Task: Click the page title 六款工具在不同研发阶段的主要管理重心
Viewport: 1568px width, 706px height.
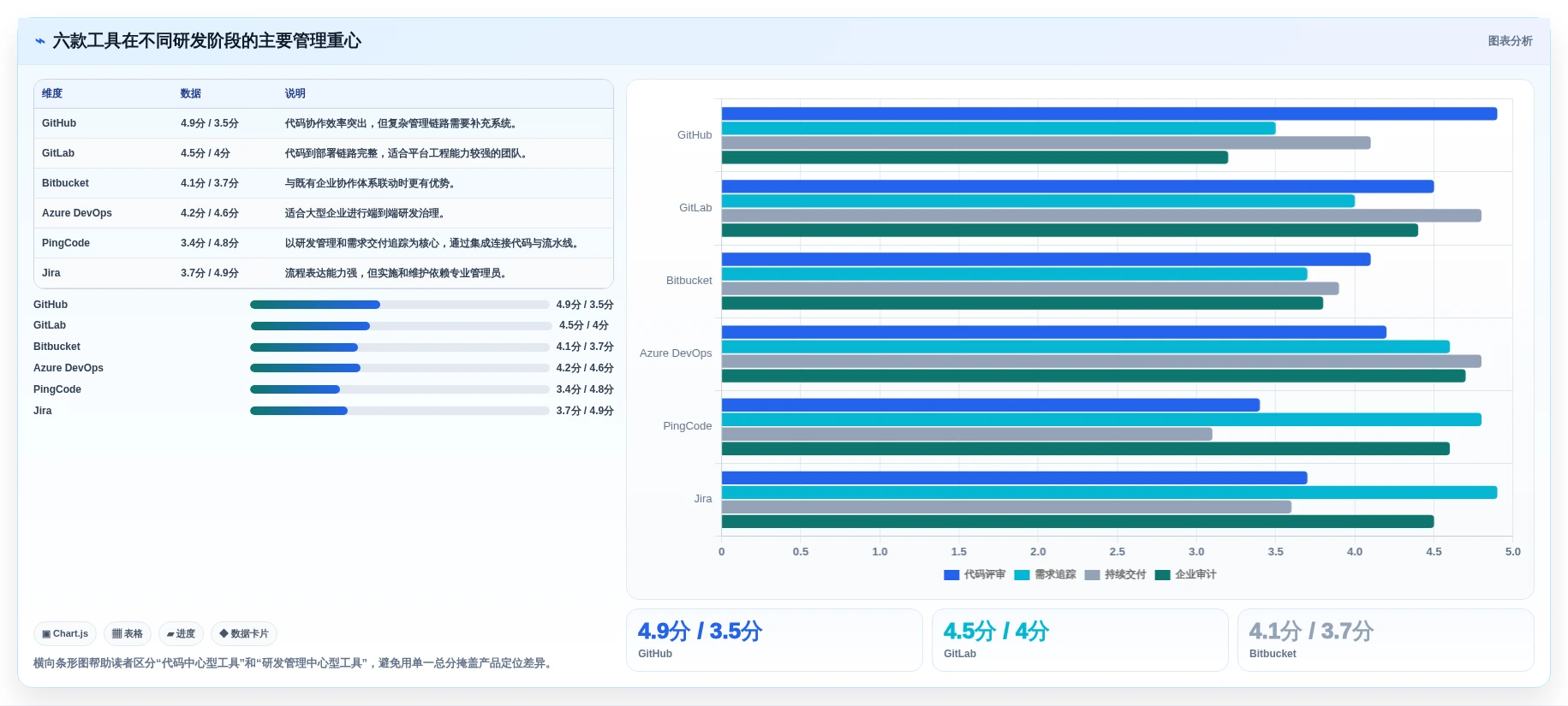Action: click(207, 41)
